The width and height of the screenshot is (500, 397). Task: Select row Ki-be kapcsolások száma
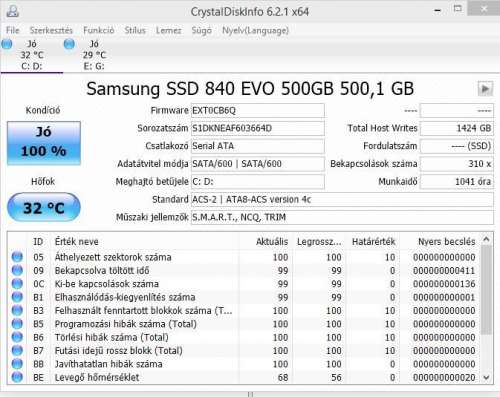coord(244,284)
